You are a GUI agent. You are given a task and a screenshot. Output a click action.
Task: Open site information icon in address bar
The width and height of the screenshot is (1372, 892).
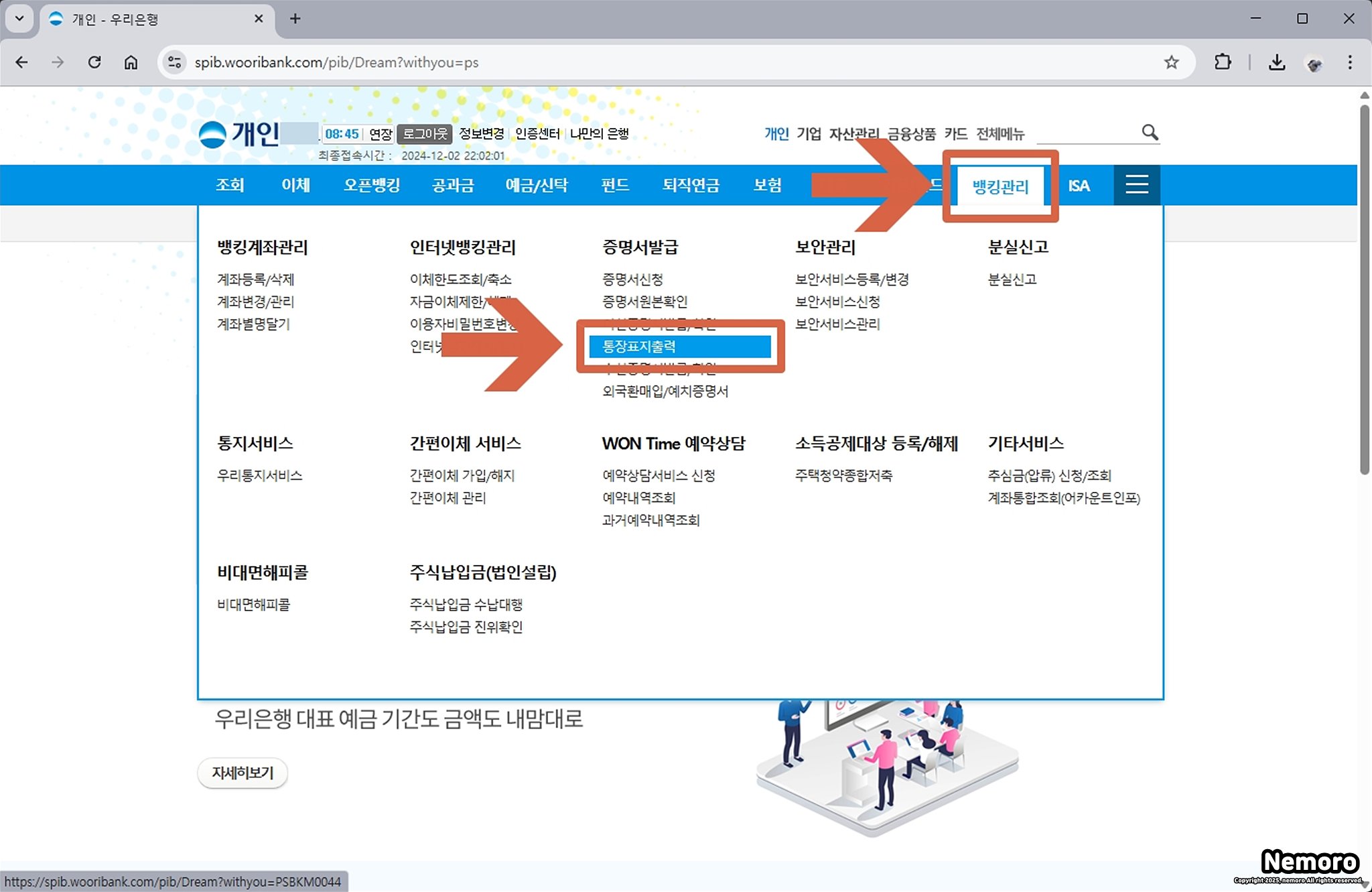[x=175, y=62]
